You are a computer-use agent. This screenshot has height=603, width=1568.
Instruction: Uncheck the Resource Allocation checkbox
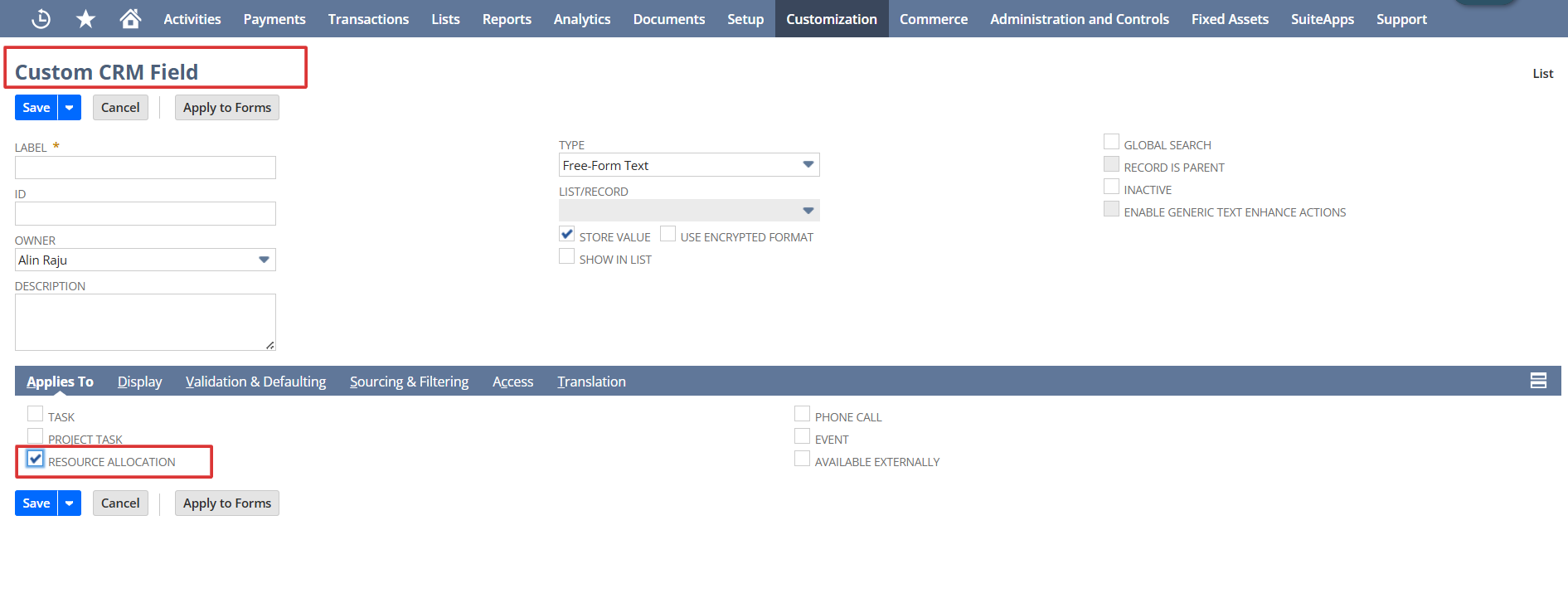pos(36,459)
